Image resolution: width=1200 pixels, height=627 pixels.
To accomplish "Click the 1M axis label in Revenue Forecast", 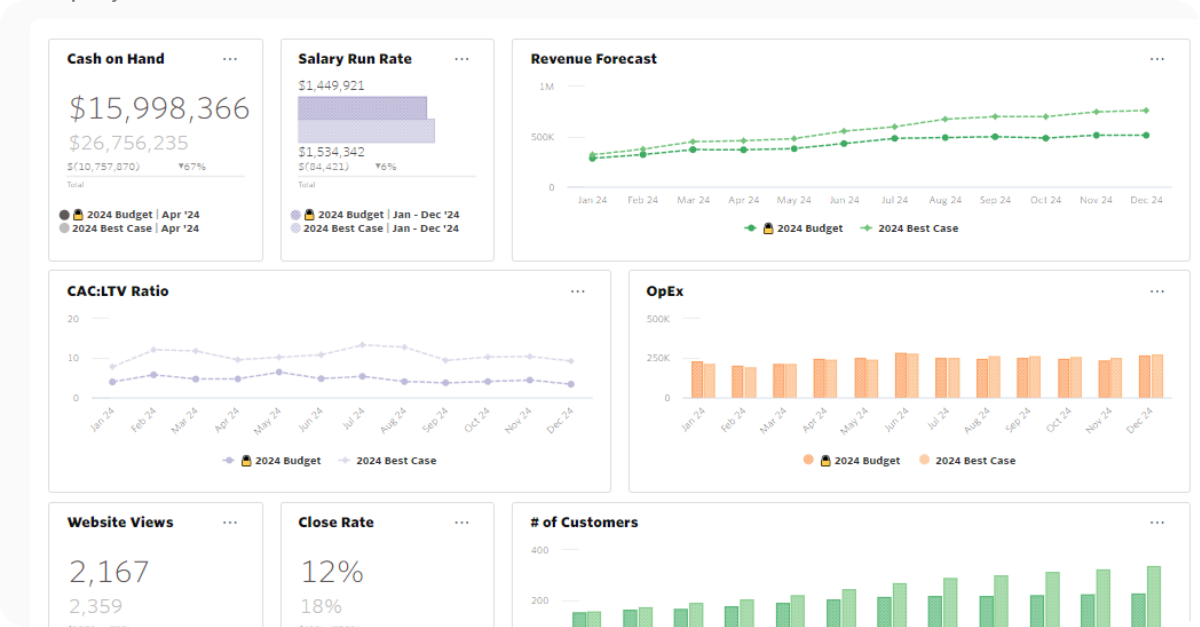I will click(546, 87).
